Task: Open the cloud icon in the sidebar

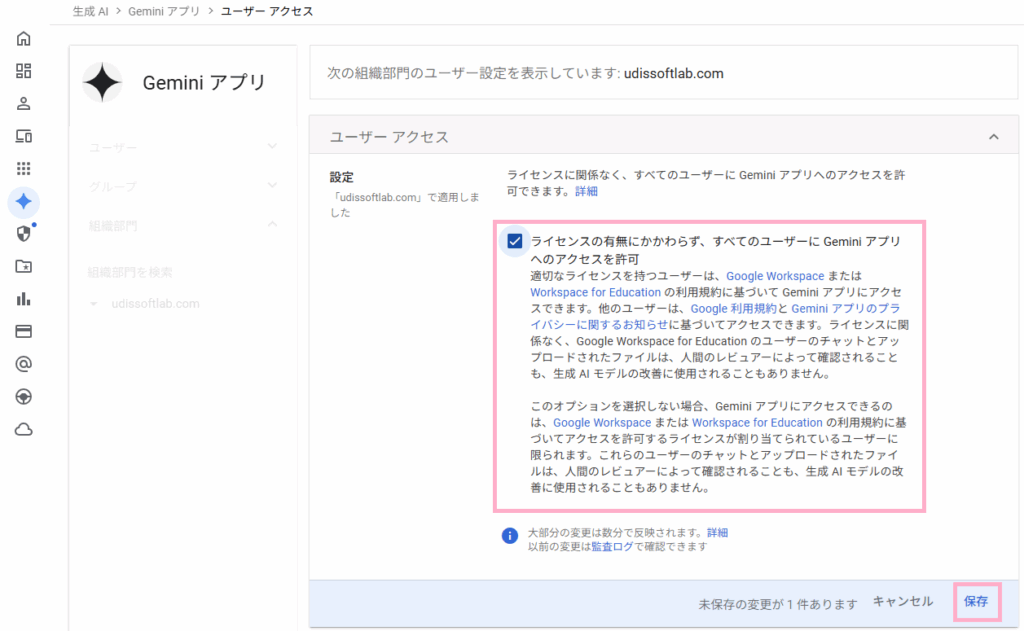Action: click(x=24, y=429)
